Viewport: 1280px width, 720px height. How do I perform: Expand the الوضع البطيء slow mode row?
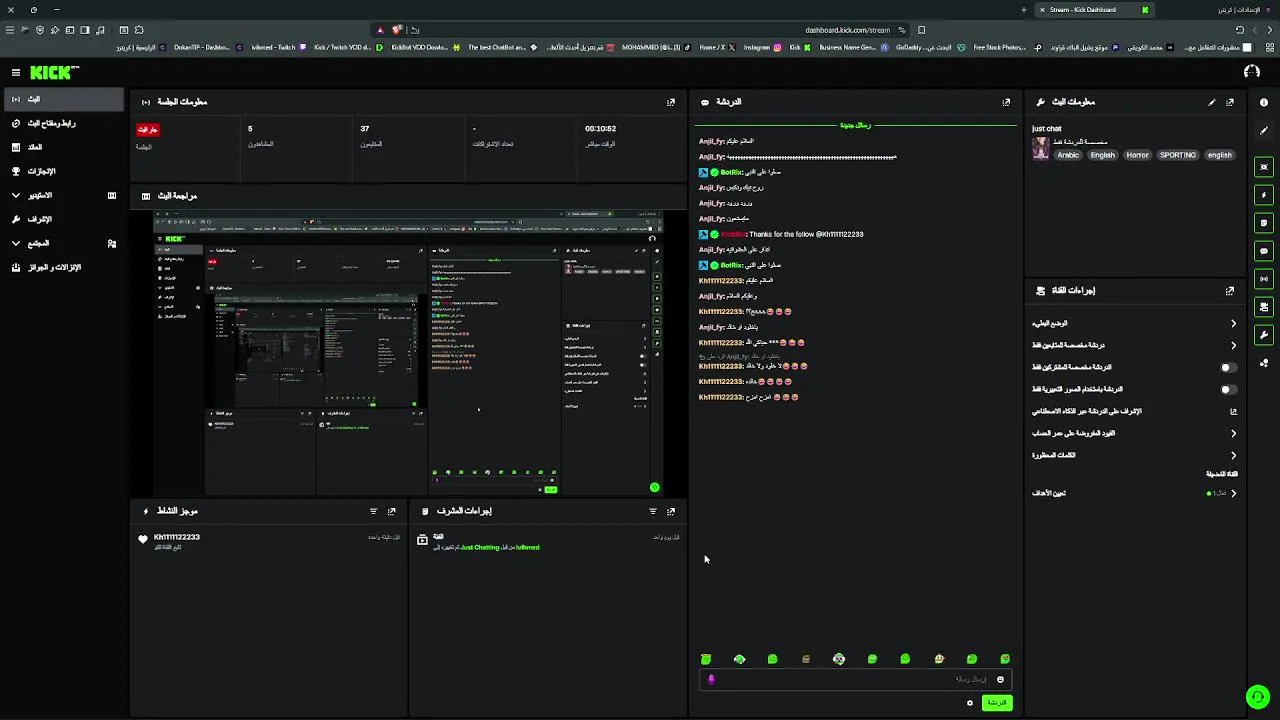1135,323
